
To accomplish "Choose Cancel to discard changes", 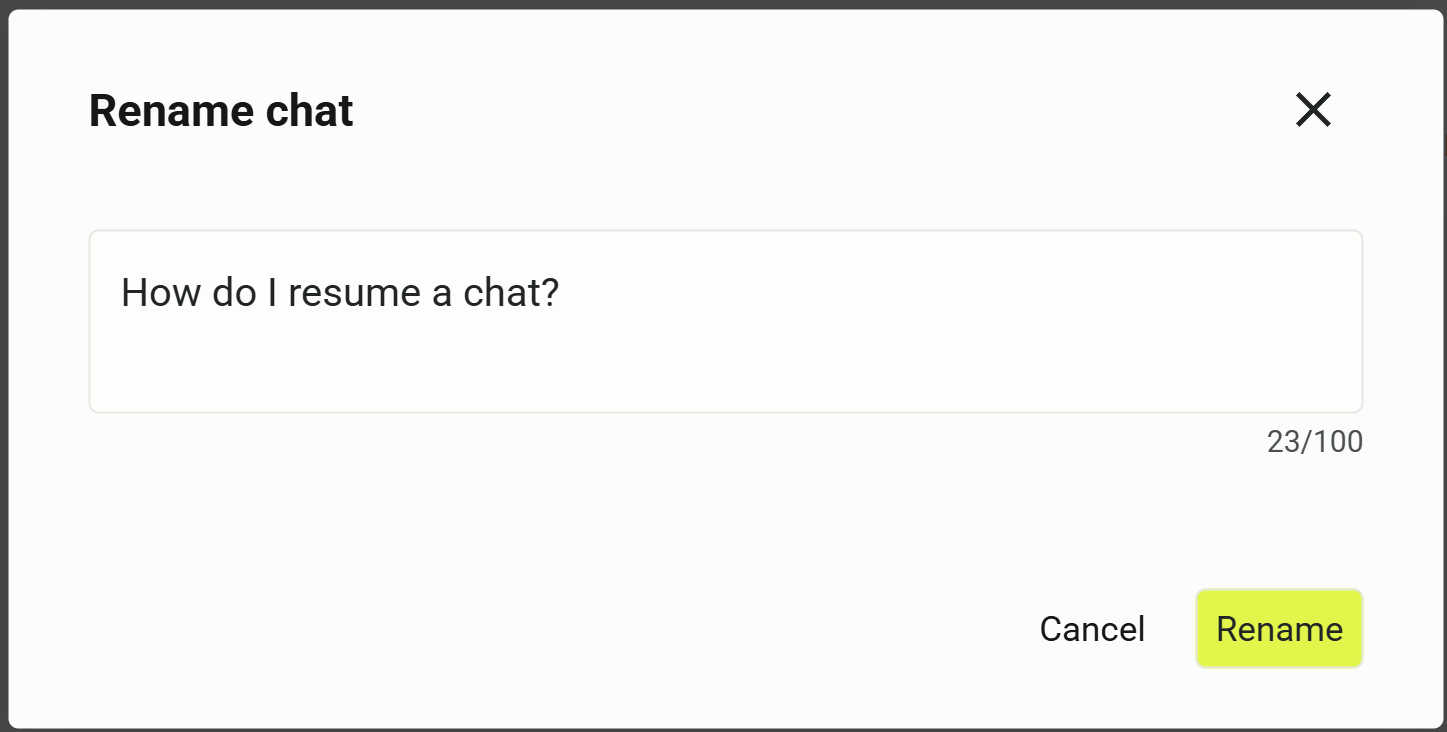I will click(1091, 628).
